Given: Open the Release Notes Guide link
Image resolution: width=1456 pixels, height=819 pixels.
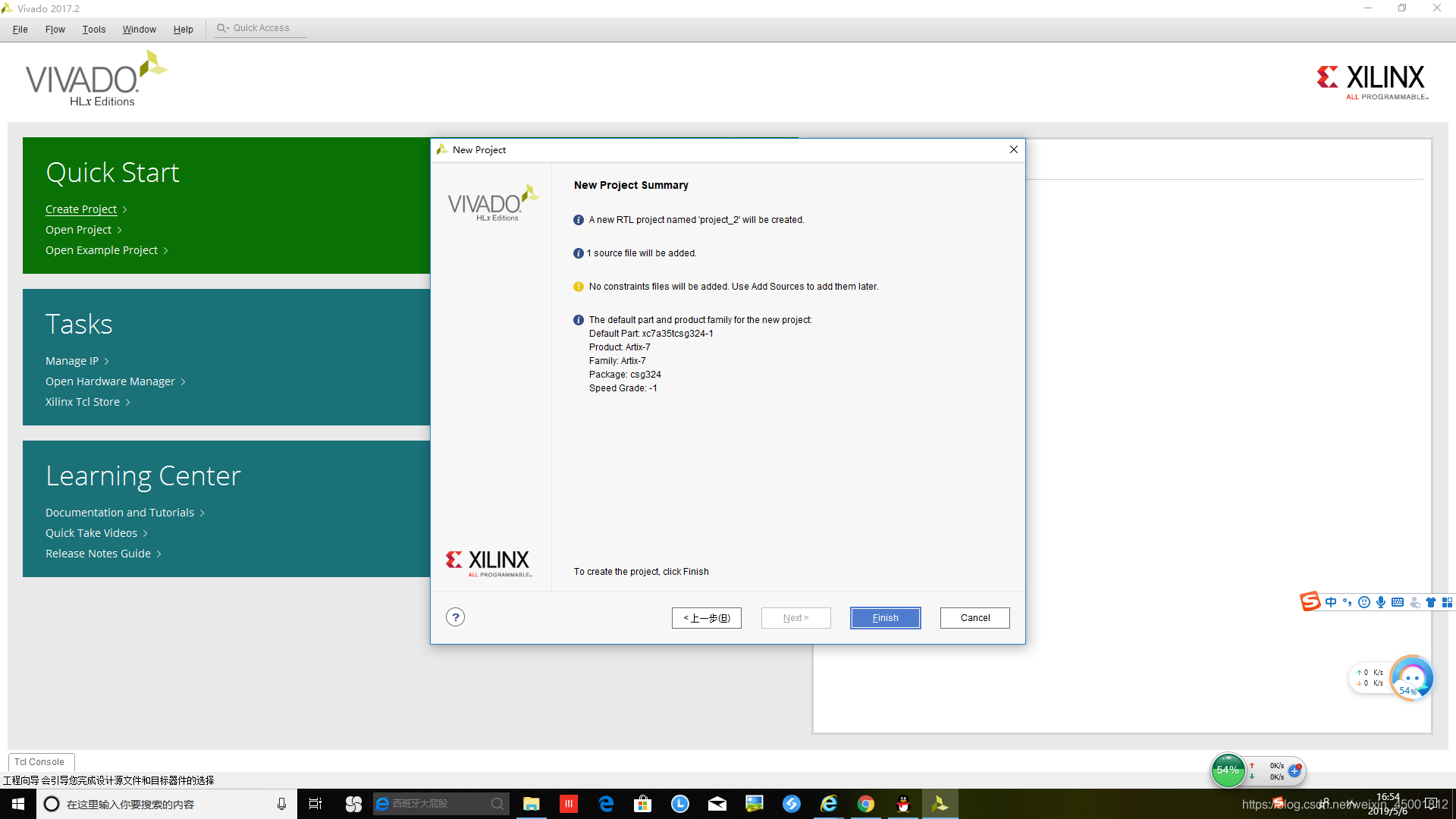Looking at the screenshot, I should pos(98,554).
